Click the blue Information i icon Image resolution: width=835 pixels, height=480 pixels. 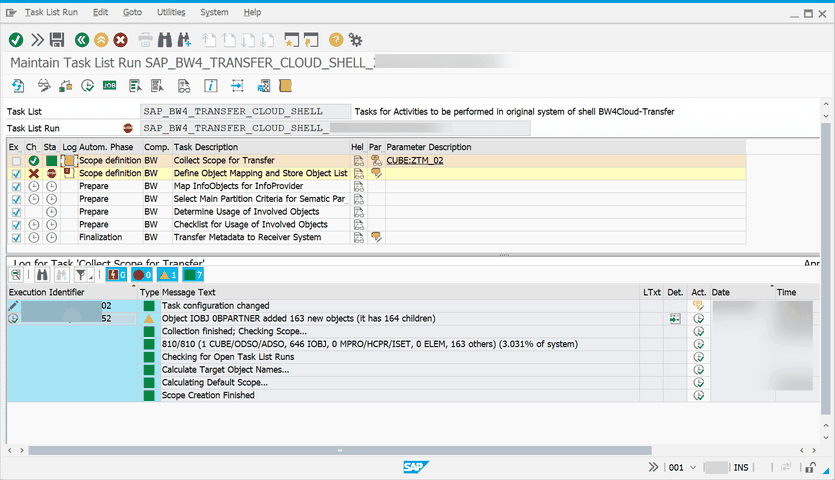[211, 86]
